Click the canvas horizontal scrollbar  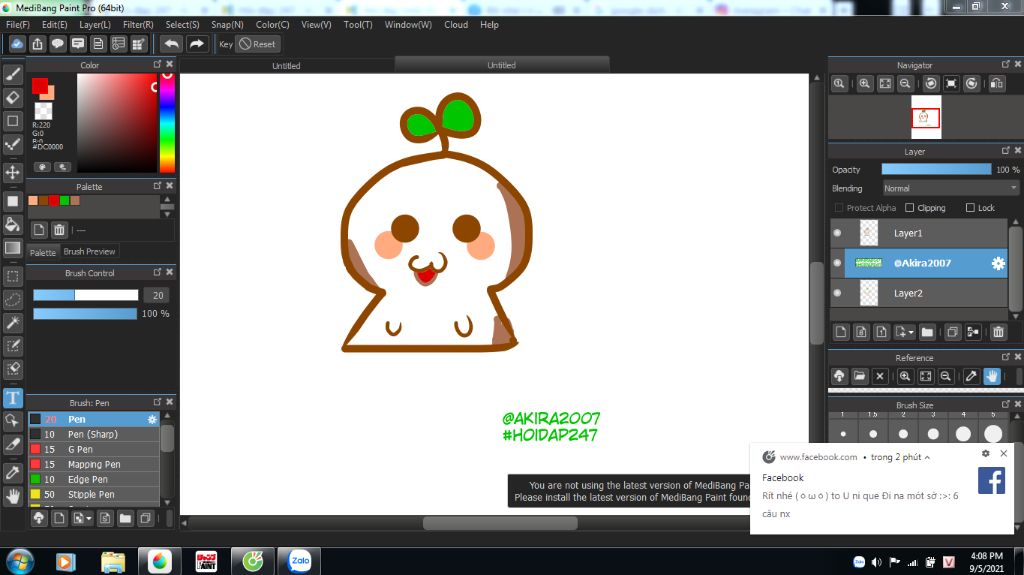[x=500, y=523]
